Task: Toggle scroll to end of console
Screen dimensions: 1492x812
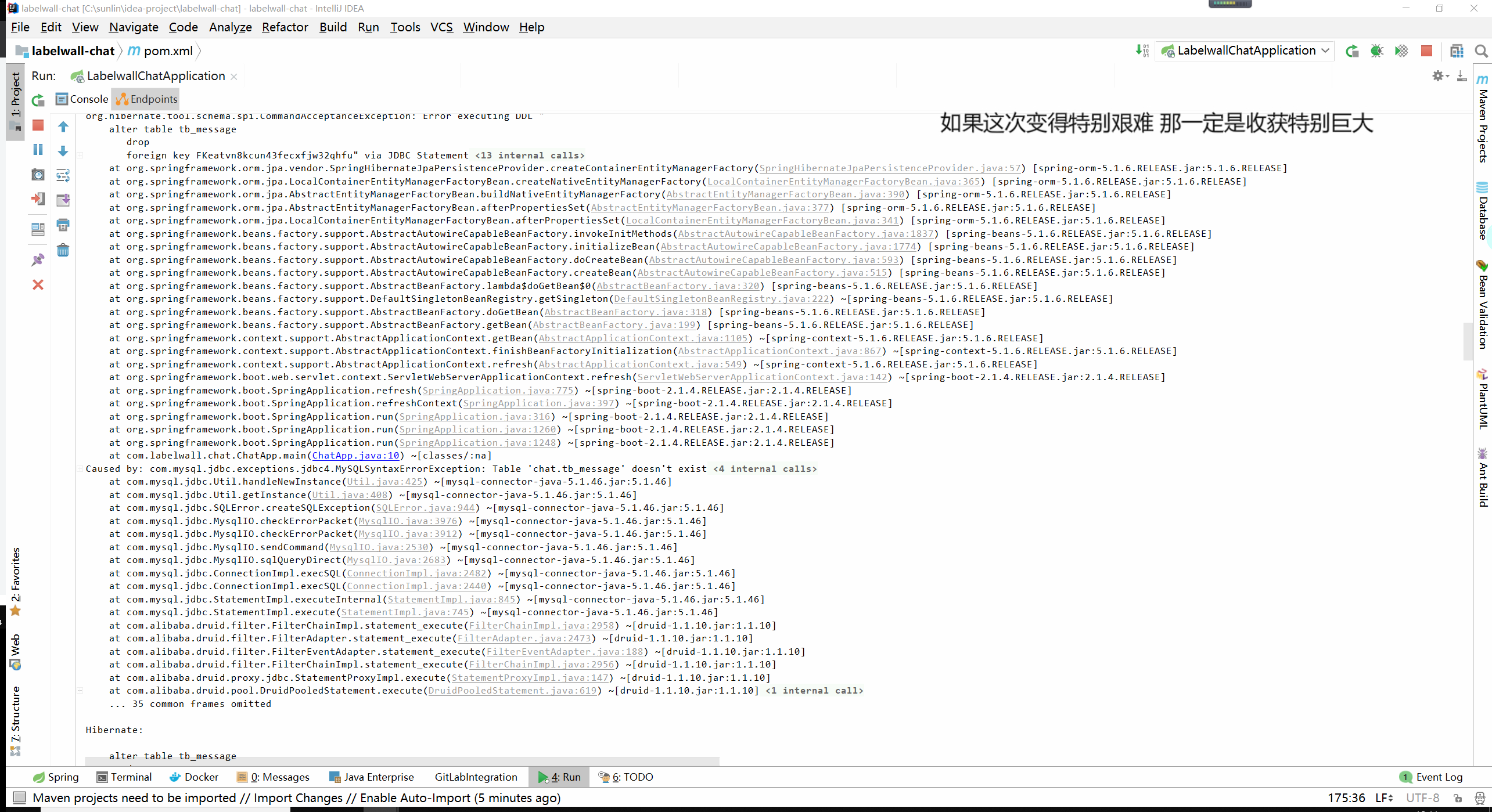Action: point(63,200)
